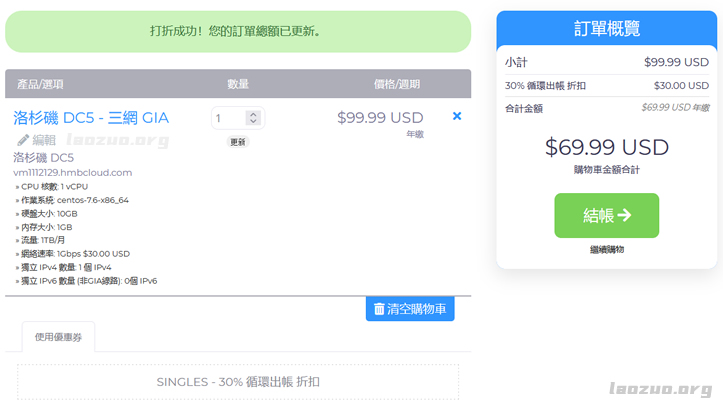This screenshot has width=723, height=404.
Task: Select the 使用優惠券 tab
Action: click(58, 337)
